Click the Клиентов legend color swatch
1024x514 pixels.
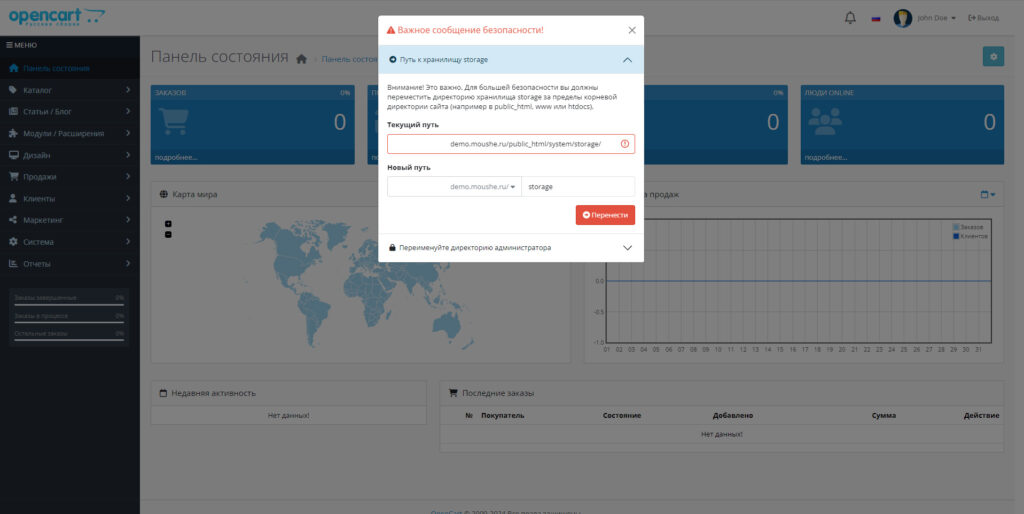point(956,236)
